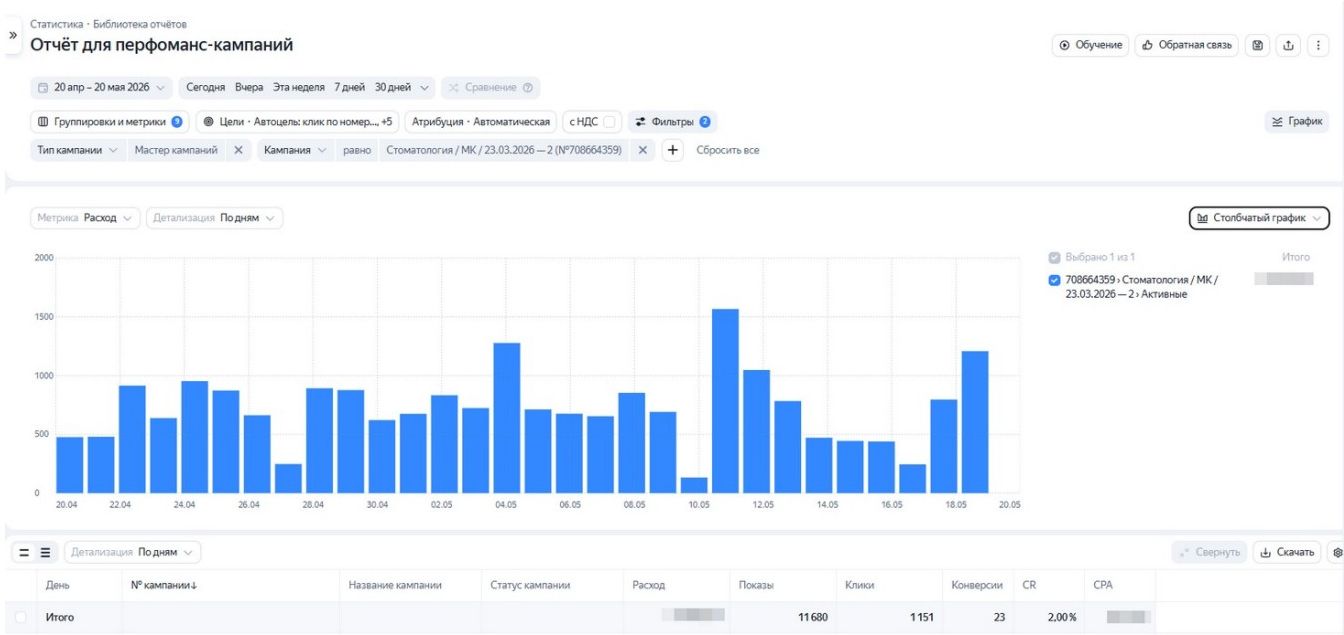Click the tallest chart bar at 11.05
This screenshot has width=1344, height=635.
725,401
